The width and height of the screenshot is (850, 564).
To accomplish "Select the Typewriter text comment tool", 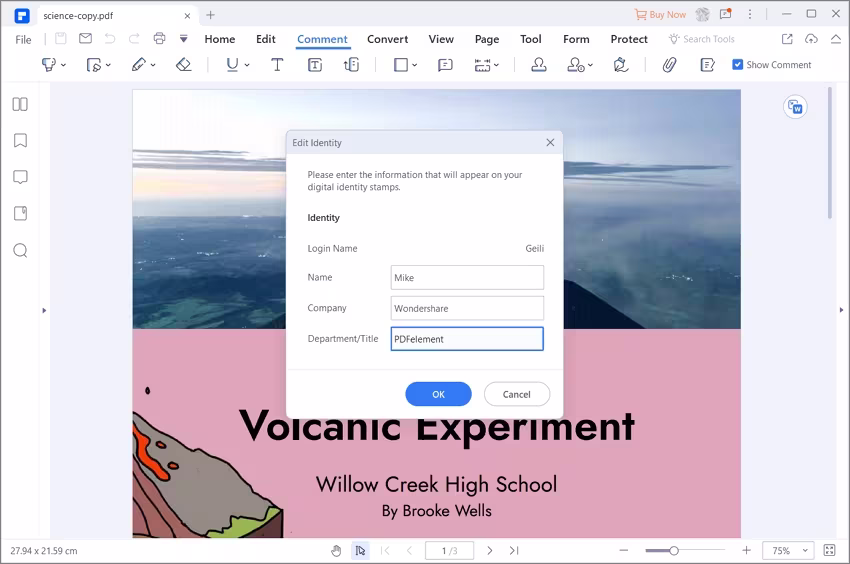I will pyautogui.click(x=277, y=65).
